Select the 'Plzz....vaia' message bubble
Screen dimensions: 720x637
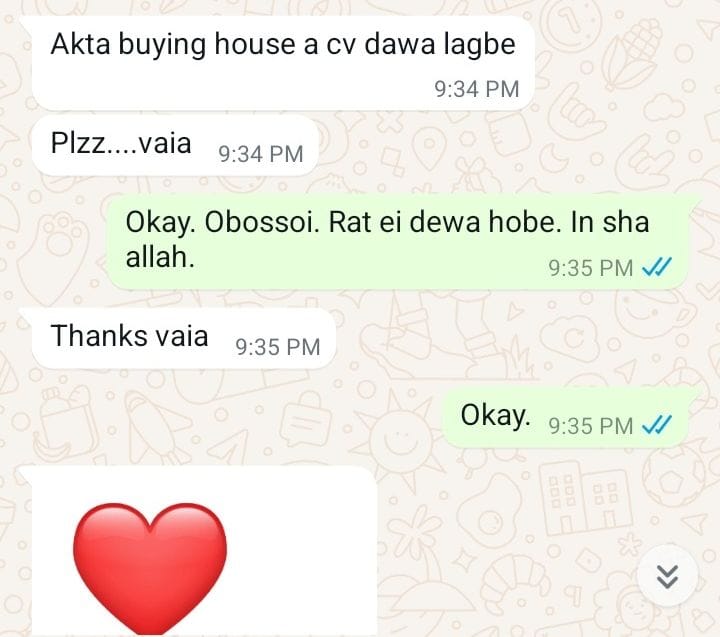point(175,146)
